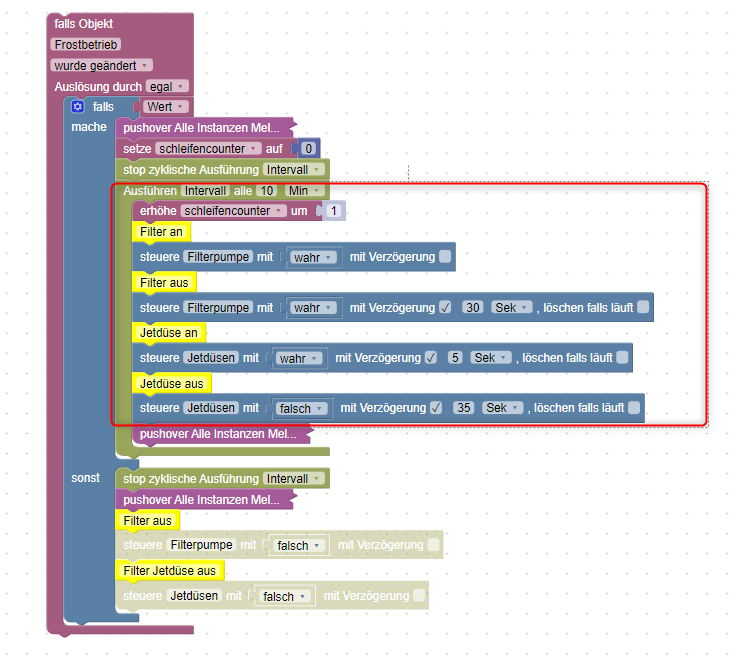Open the 'wurde geändert' dropdown
745x664 pixels.
point(101,66)
